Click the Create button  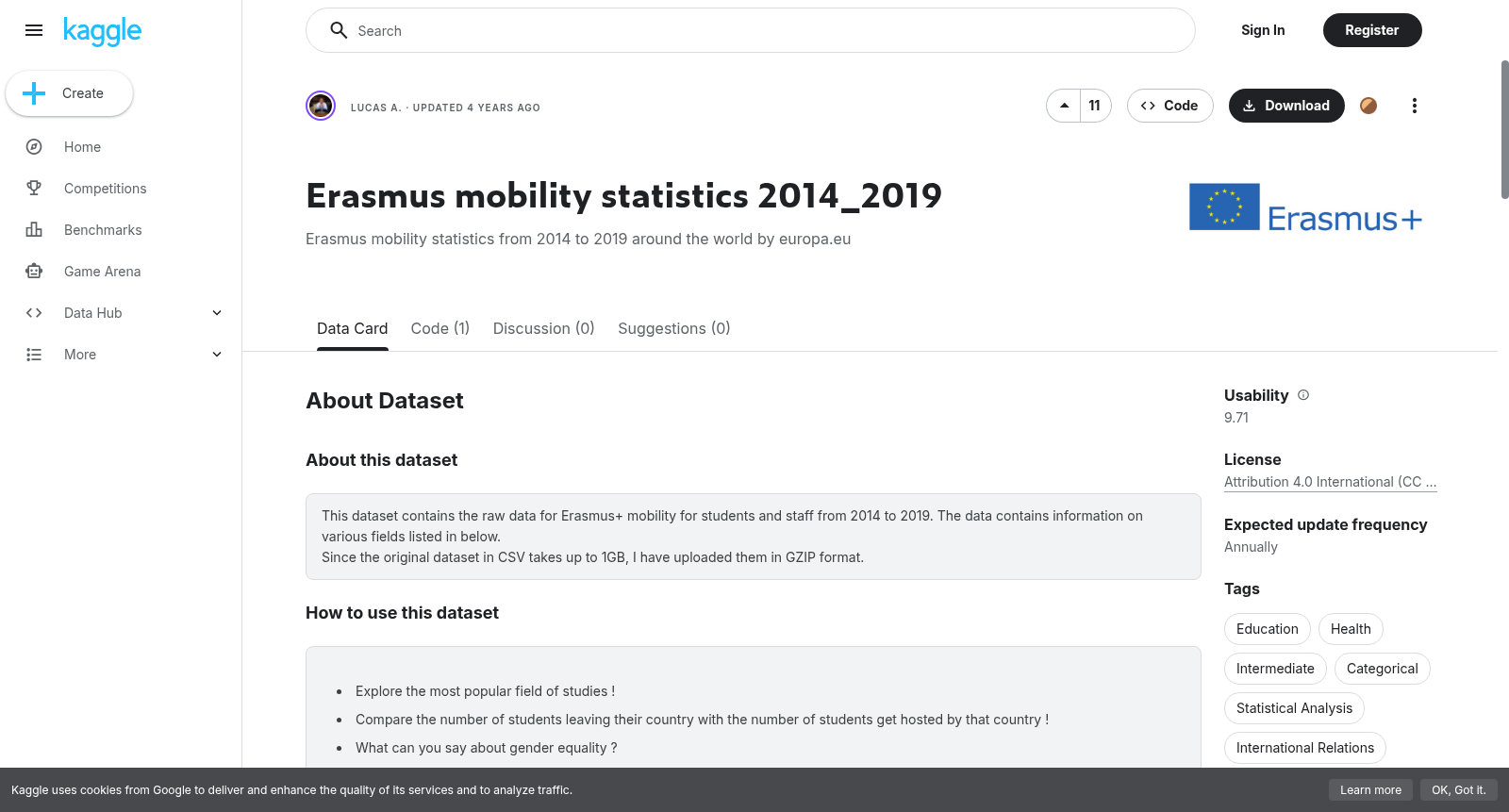(x=70, y=93)
